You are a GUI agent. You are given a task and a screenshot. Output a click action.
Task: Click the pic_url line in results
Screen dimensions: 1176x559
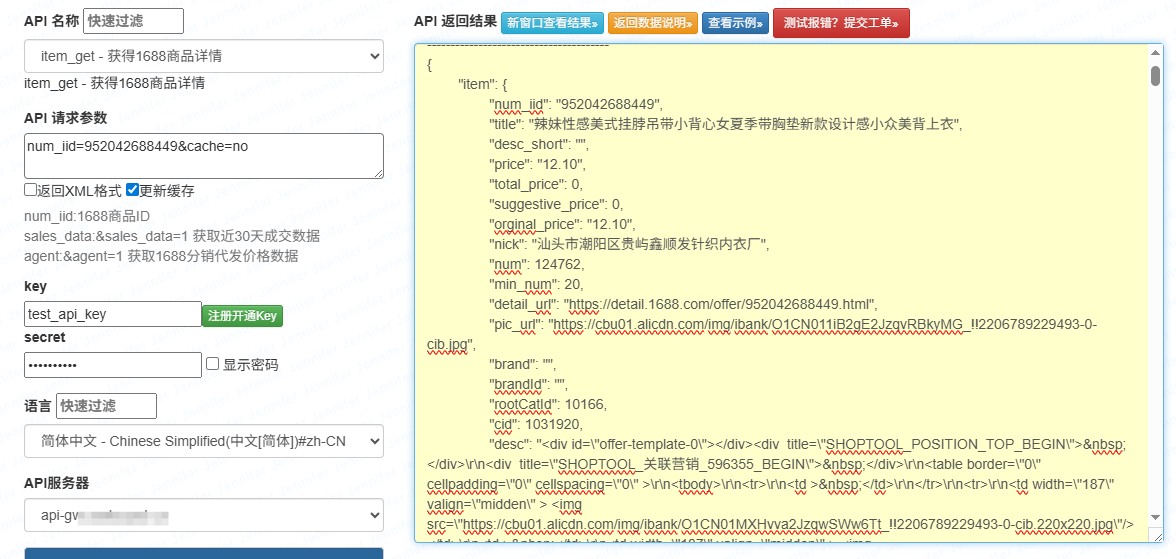pyautogui.click(x=793, y=324)
